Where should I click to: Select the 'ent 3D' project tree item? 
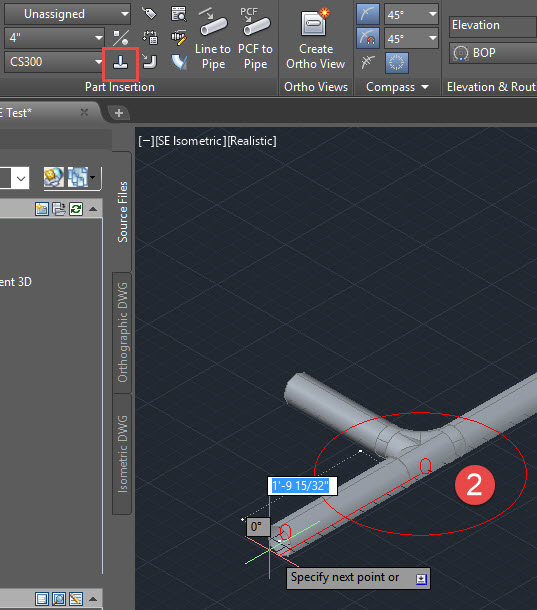pyautogui.click(x=16, y=282)
